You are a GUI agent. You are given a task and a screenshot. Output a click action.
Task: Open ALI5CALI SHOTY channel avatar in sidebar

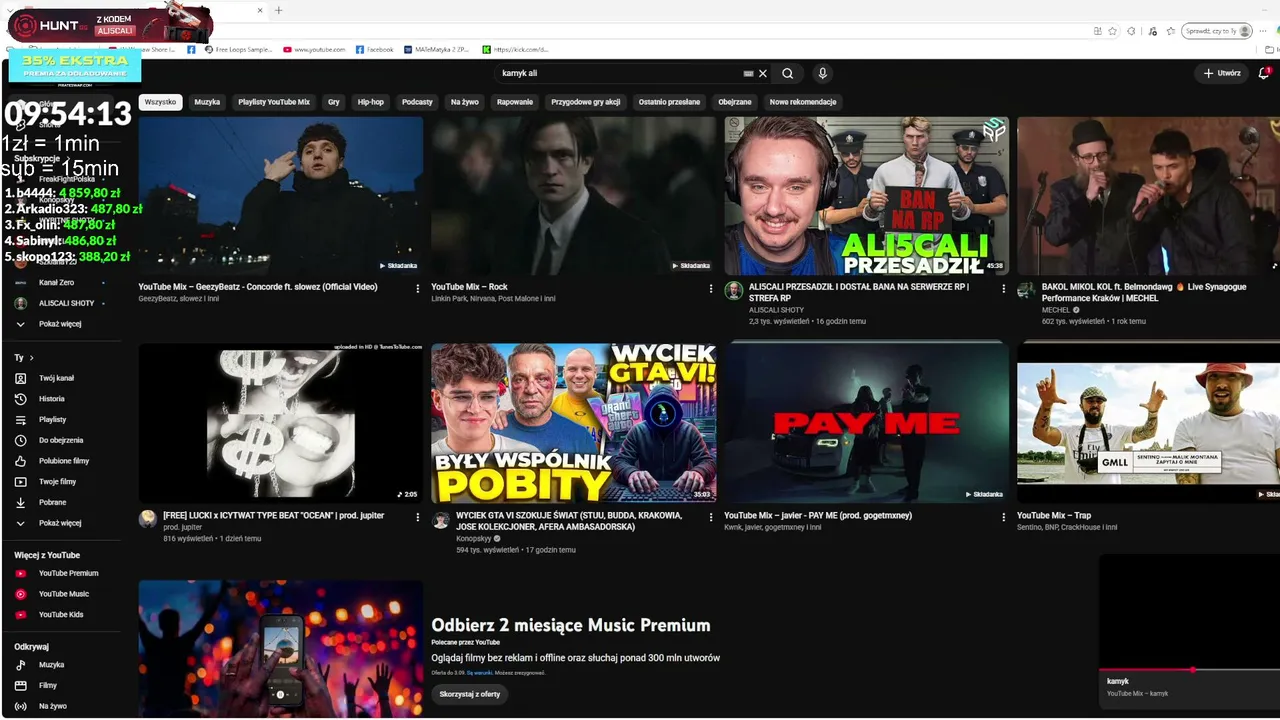click(x=20, y=303)
